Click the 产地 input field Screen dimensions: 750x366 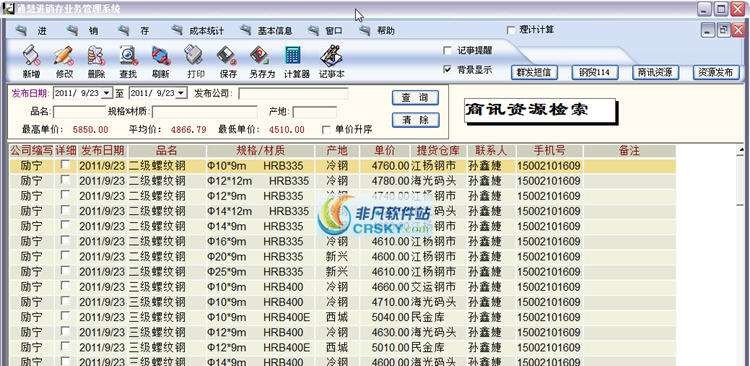click(x=314, y=112)
